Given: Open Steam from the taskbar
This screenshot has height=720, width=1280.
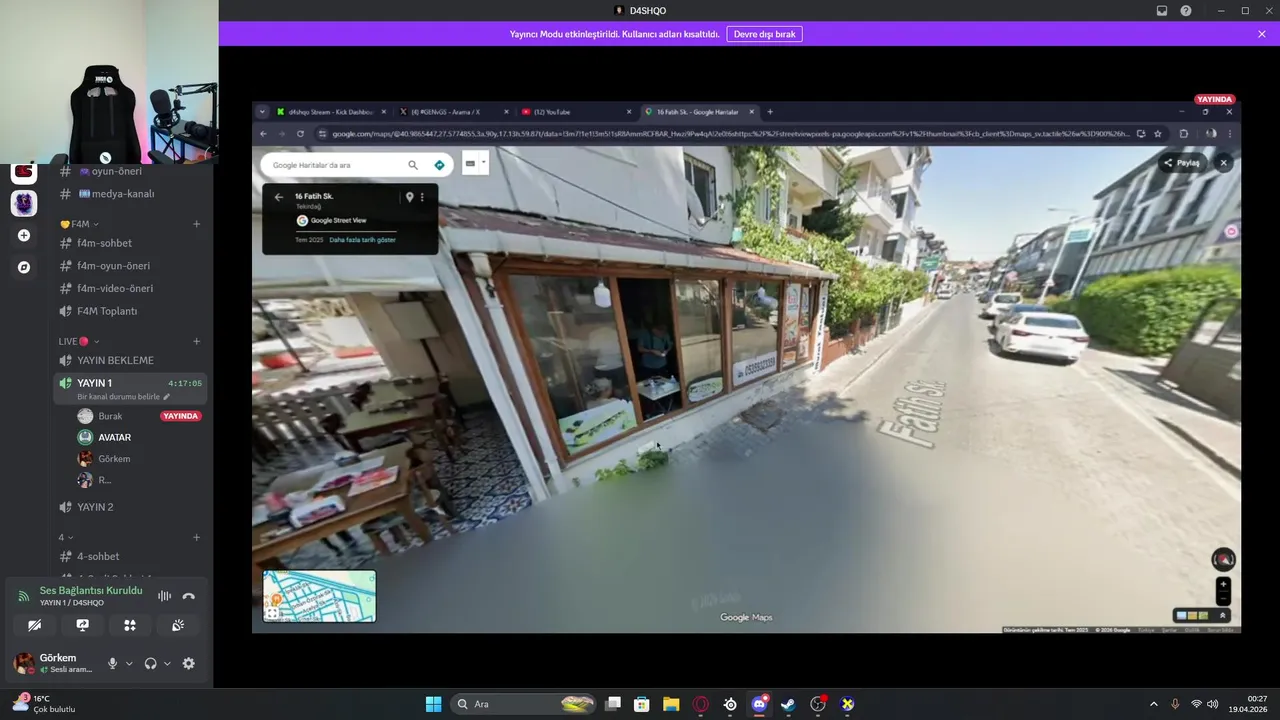Looking at the screenshot, I should tap(788, 704).
